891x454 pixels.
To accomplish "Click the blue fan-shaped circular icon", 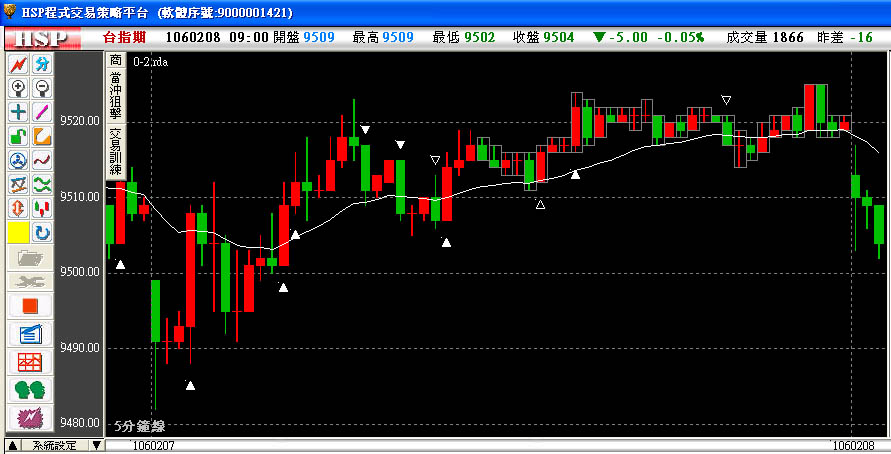I will tap(19, 161).
